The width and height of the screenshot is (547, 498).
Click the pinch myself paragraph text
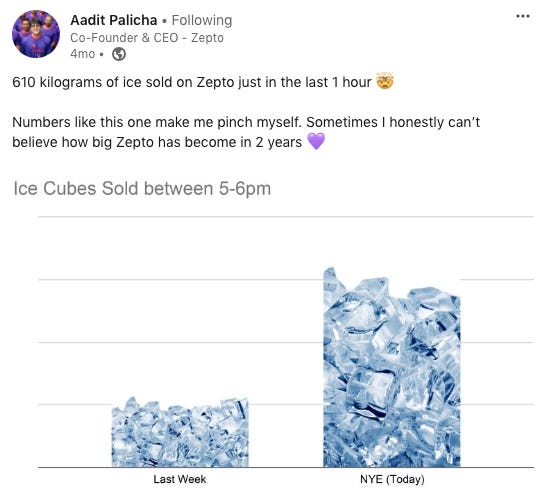[x=246, y=132]
